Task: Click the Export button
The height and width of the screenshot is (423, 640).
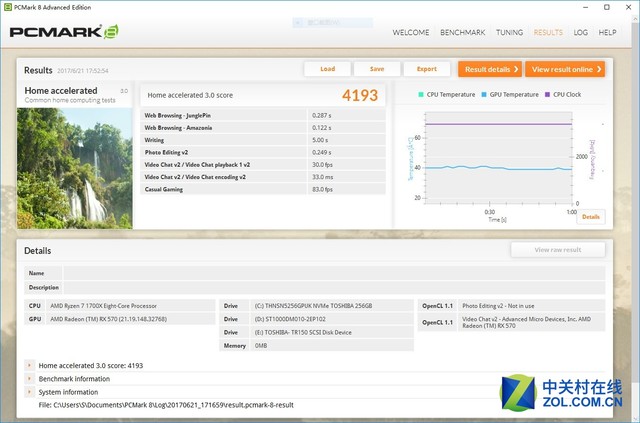Action: 427,69
